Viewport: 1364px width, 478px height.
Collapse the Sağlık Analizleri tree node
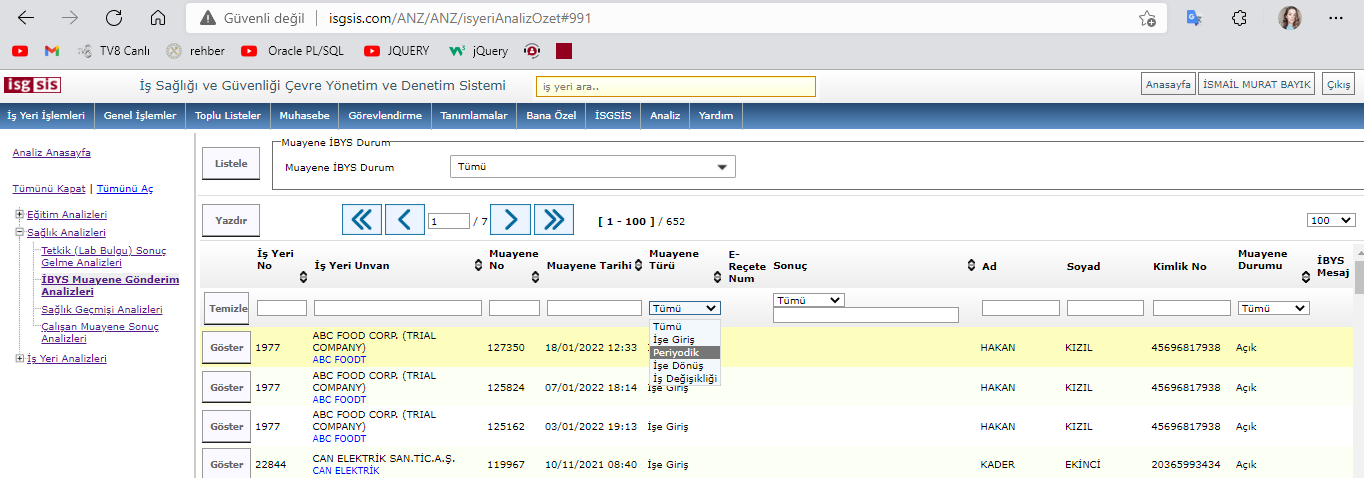pos(19,233)
